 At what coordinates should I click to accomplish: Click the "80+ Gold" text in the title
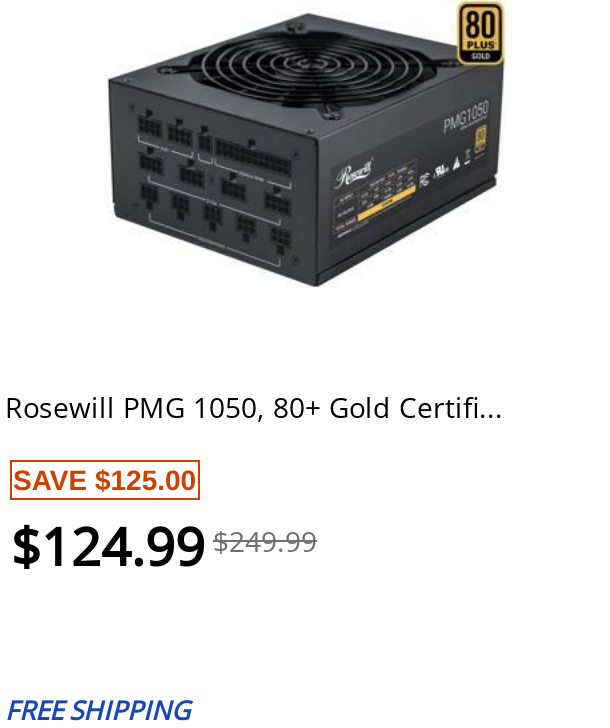[331, 409]
